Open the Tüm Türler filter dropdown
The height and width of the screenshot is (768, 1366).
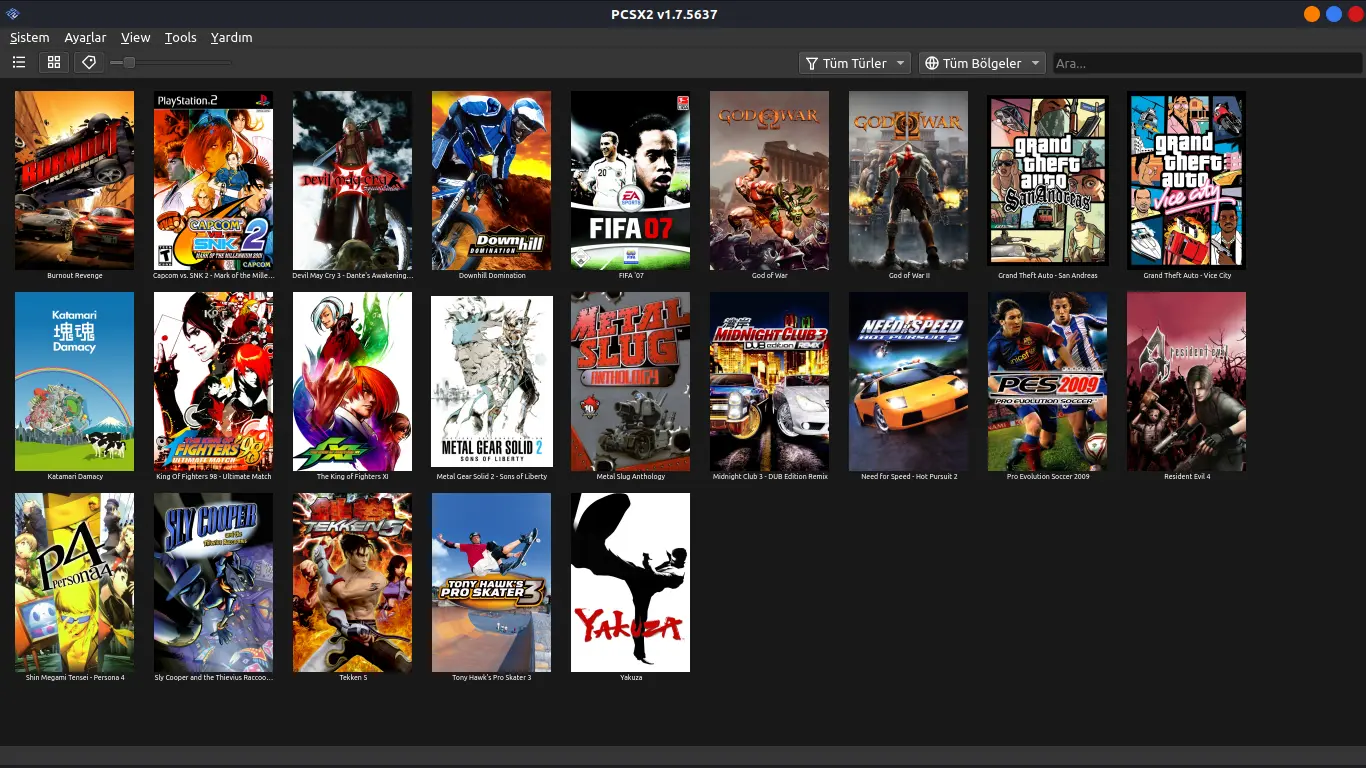(x=855, y=63)
